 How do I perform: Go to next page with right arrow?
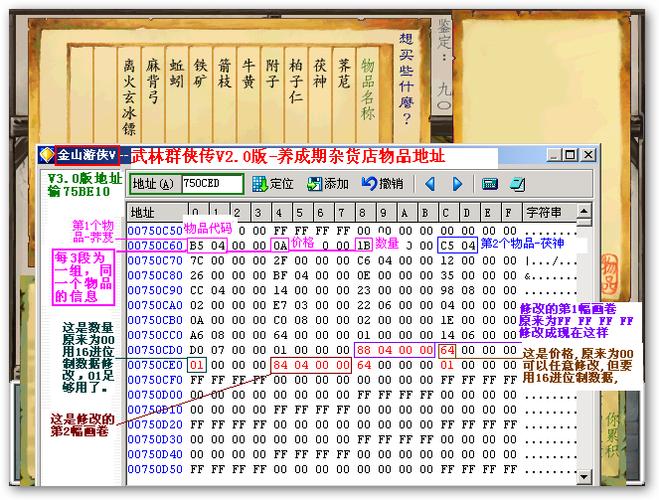tap(457, 184)
